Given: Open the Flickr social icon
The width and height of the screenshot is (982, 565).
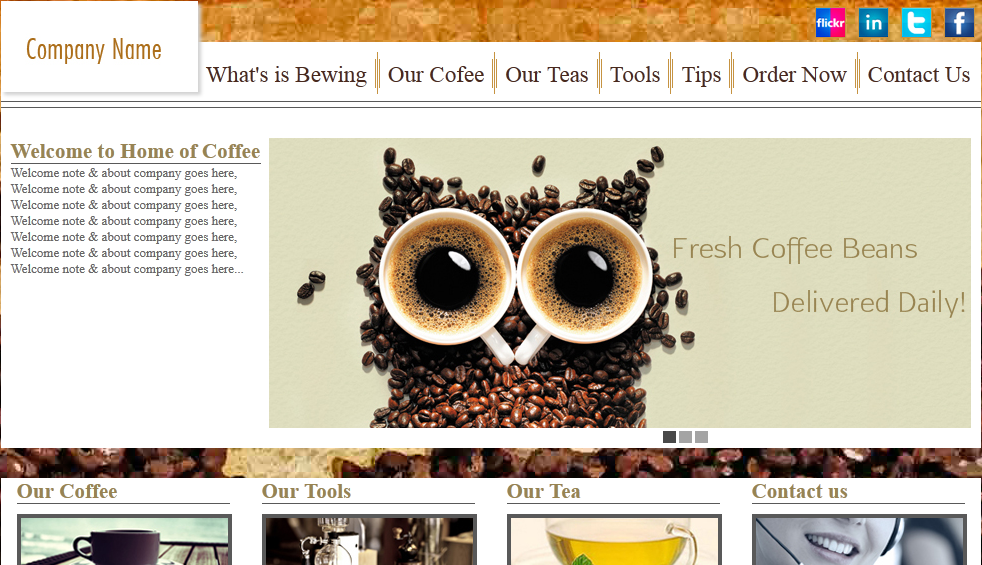Looking at the screenshot, I should 830,23.
